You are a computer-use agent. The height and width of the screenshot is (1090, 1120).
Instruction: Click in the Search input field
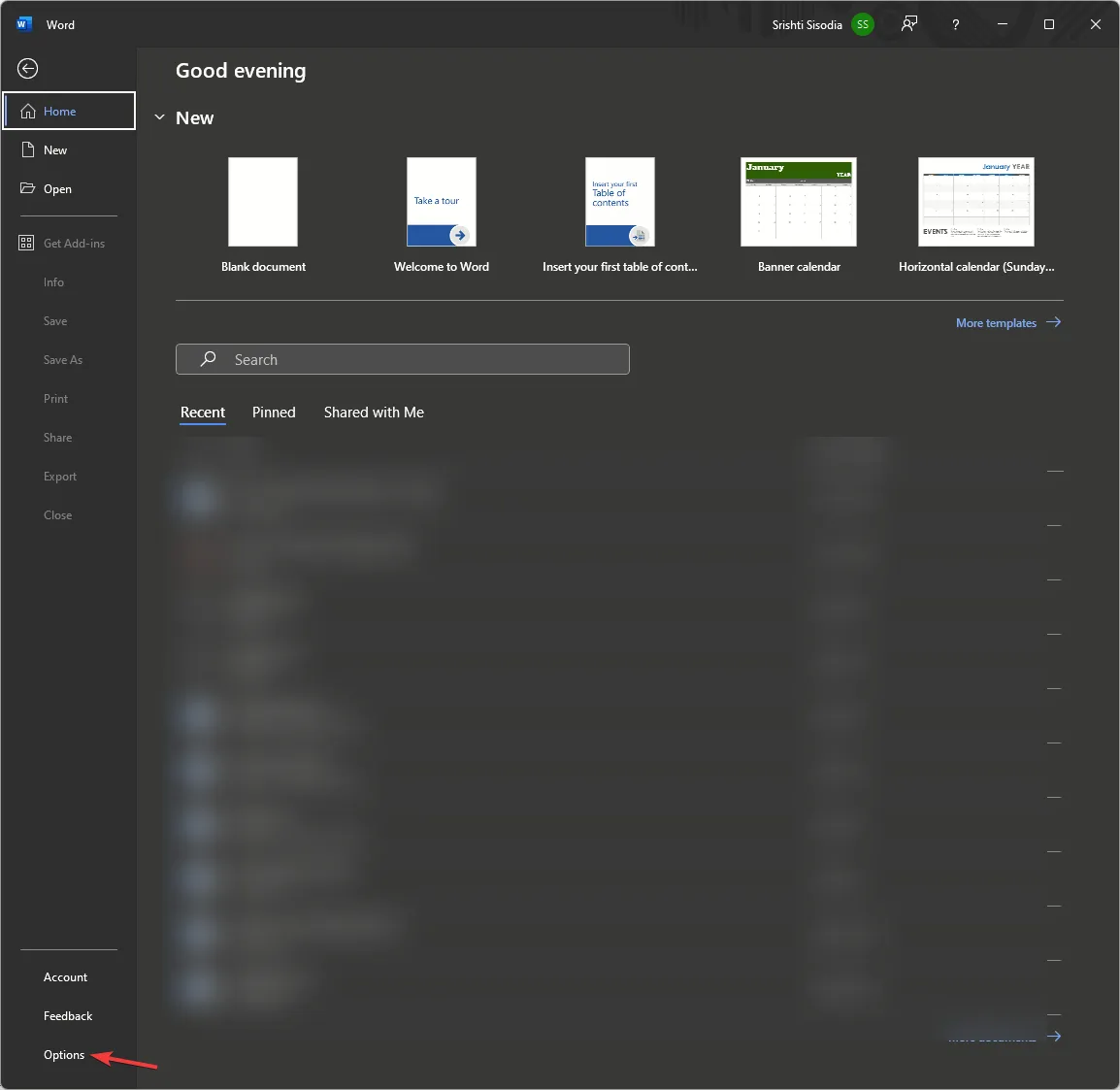coord(402,359)
